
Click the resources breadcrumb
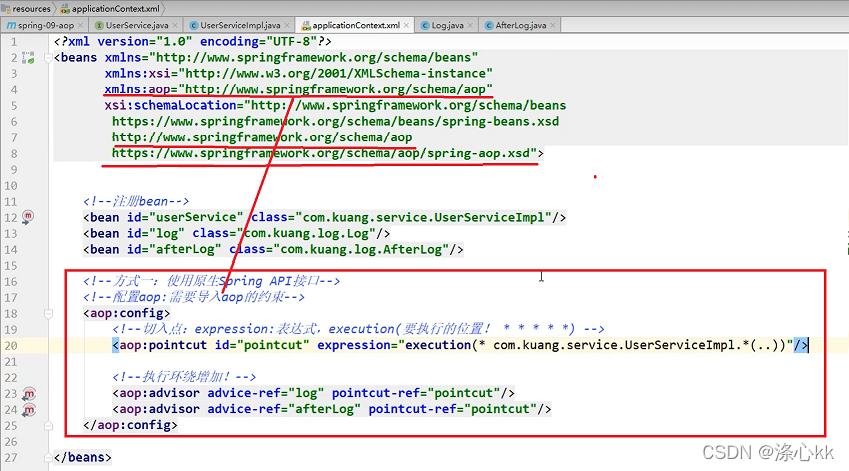[x=31, y=9]
